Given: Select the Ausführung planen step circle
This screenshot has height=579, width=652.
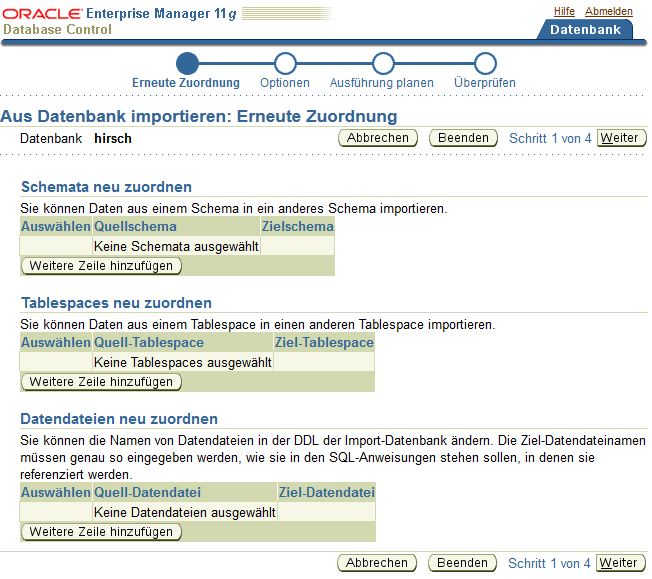Looking at the screenshot, I should pyautogui.click(x=383, y=63).
